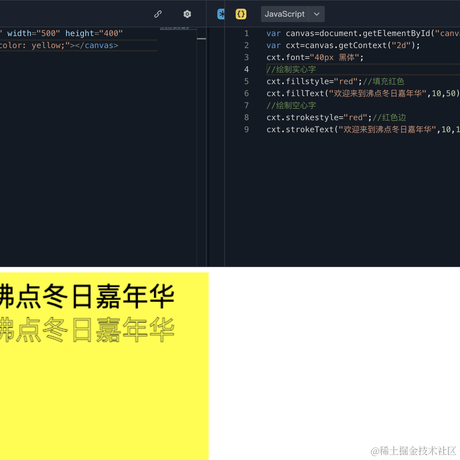
Task: Click the HTML editor scrollbar thumb
Action: tap(201, 39)
